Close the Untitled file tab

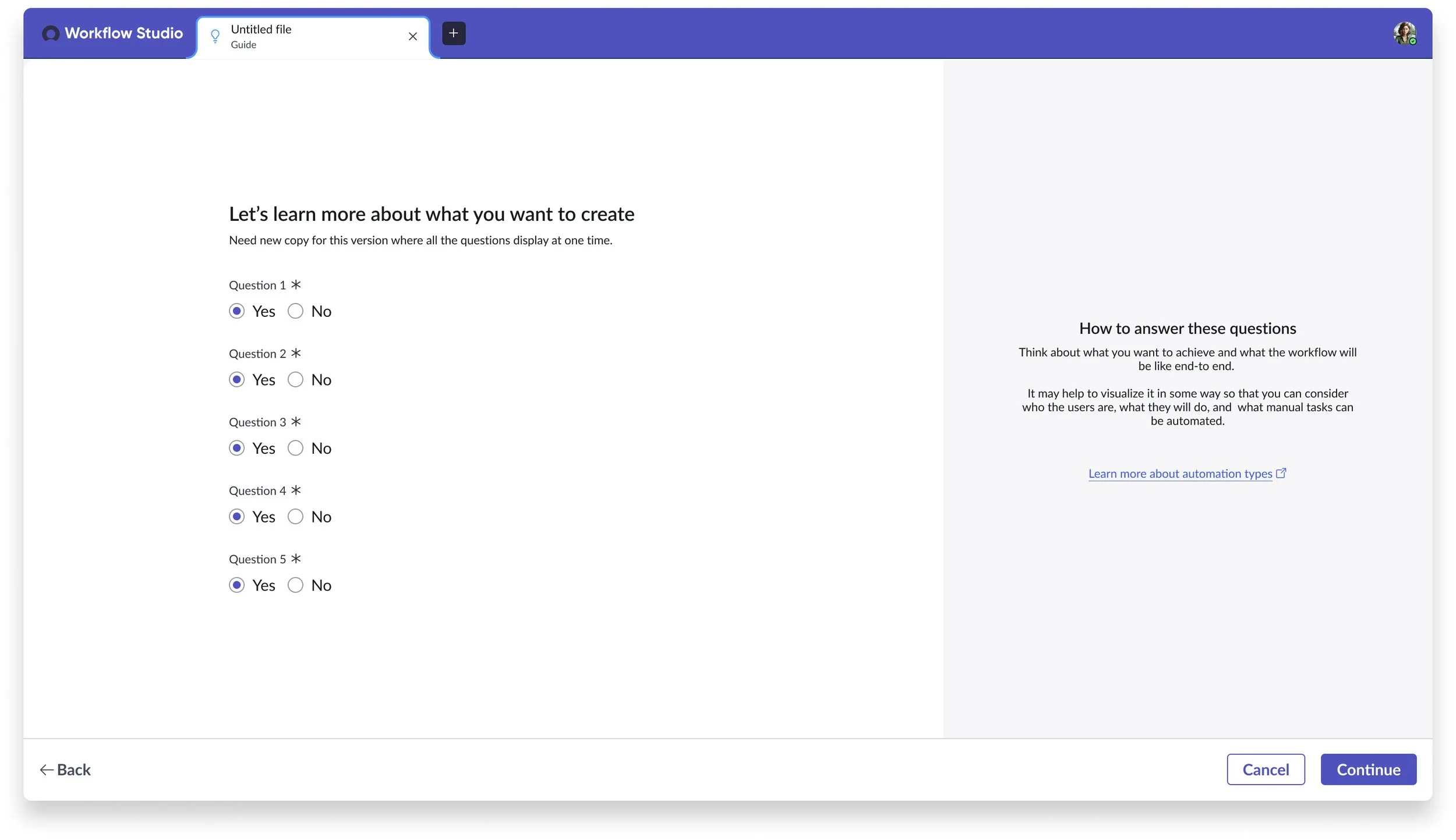tap(413, 36)
